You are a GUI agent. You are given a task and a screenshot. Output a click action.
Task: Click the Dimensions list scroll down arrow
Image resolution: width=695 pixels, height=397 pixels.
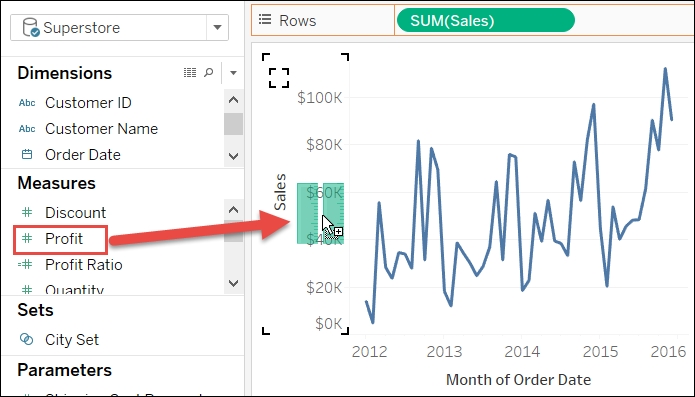point(234,156)
